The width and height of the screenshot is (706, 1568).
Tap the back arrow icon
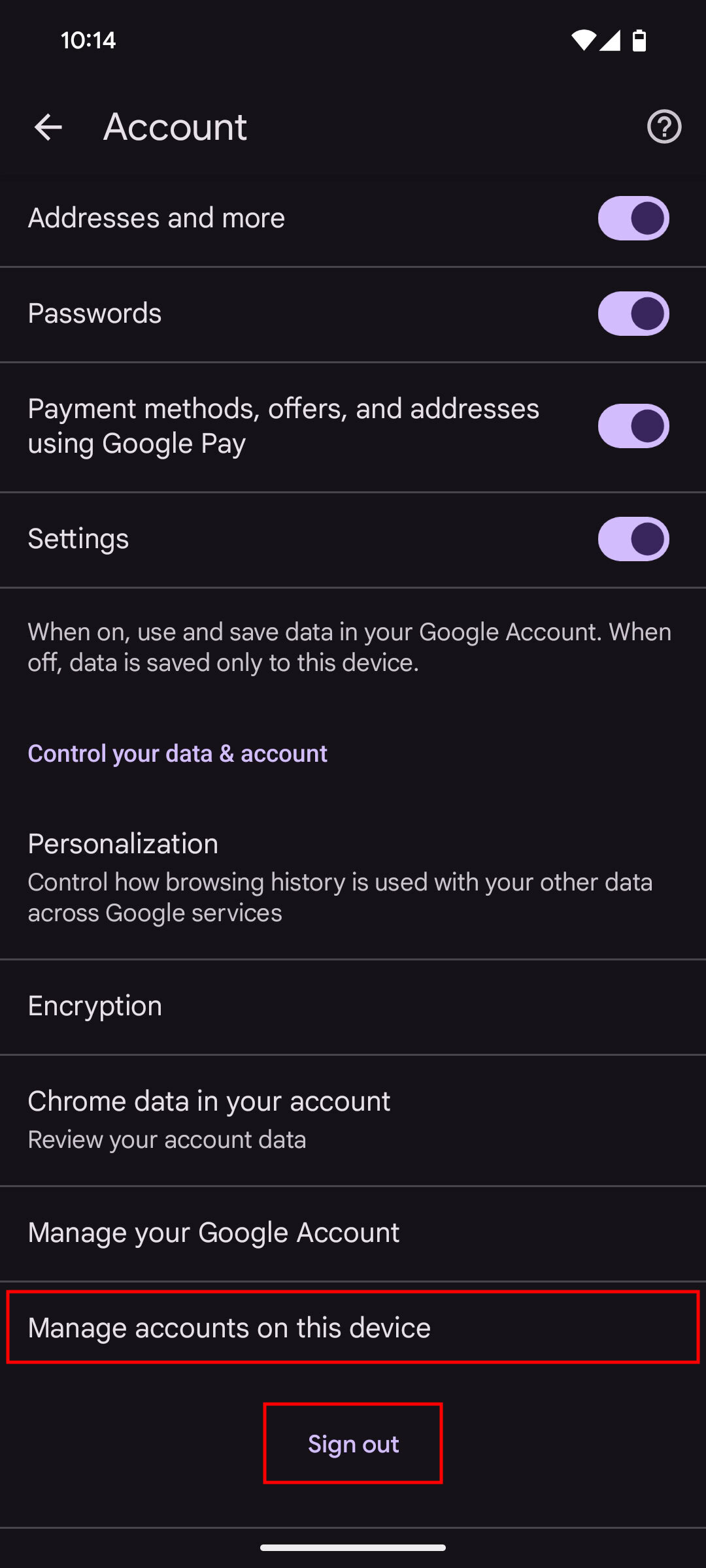(x=48, y=127)
